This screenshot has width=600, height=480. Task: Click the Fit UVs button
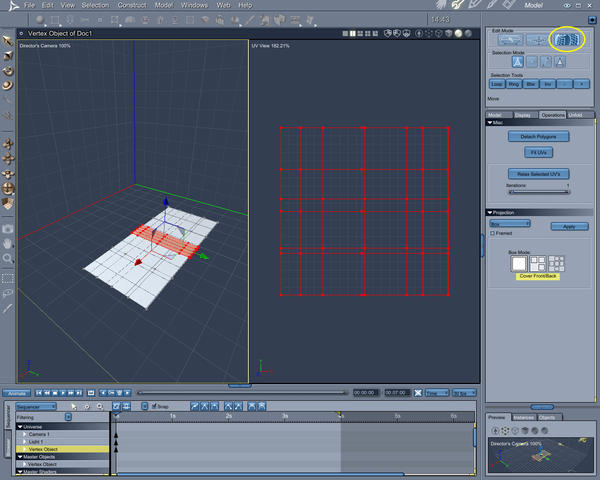coord(538,152)
